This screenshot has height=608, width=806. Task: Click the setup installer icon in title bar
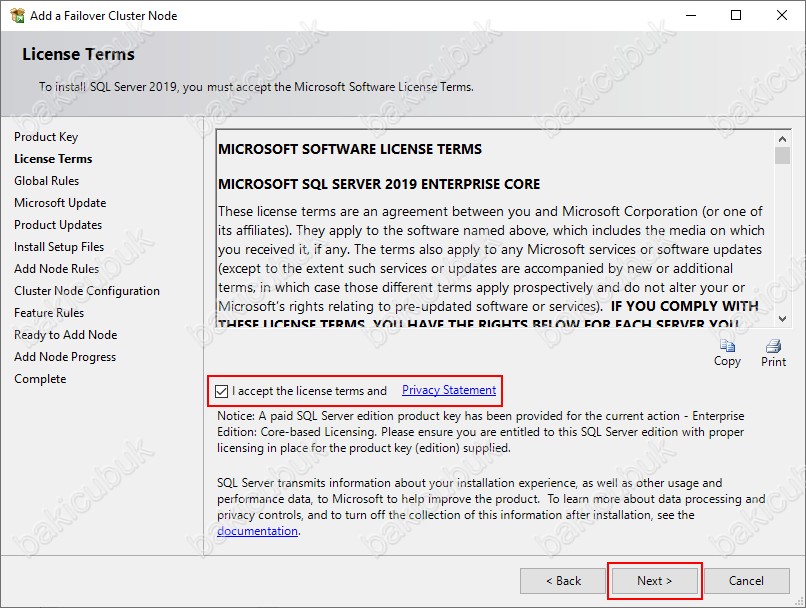pyautogui.click(x=17, y=15)
